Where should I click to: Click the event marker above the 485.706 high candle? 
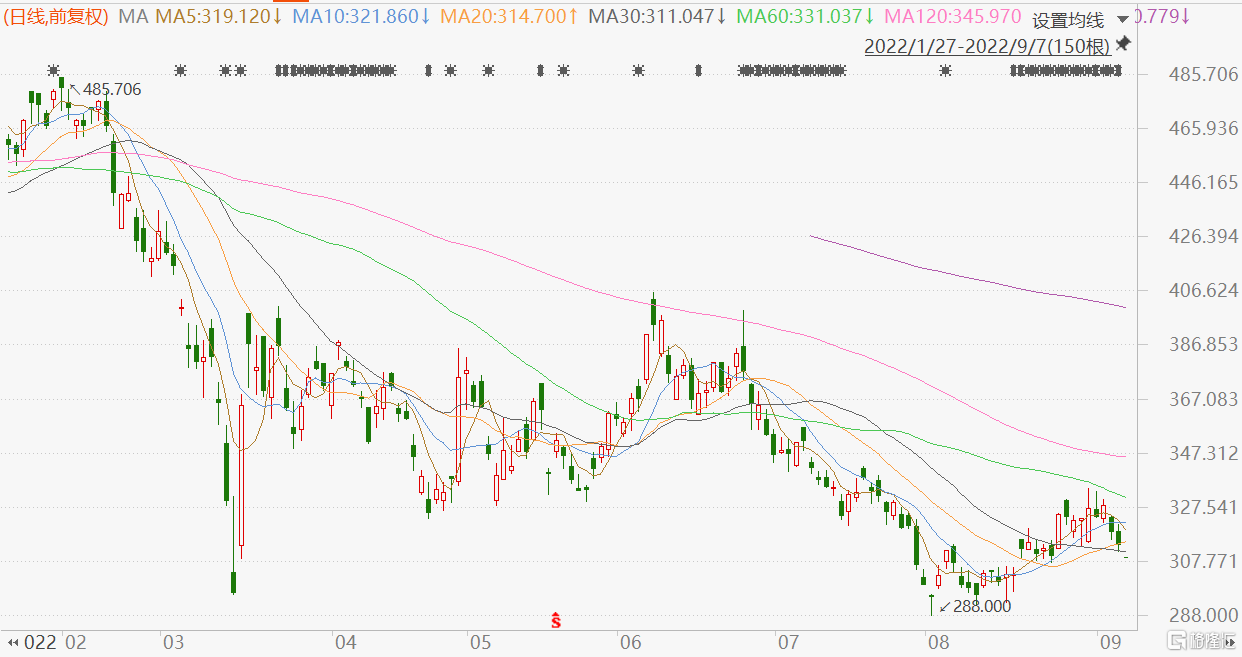[53, 70]
